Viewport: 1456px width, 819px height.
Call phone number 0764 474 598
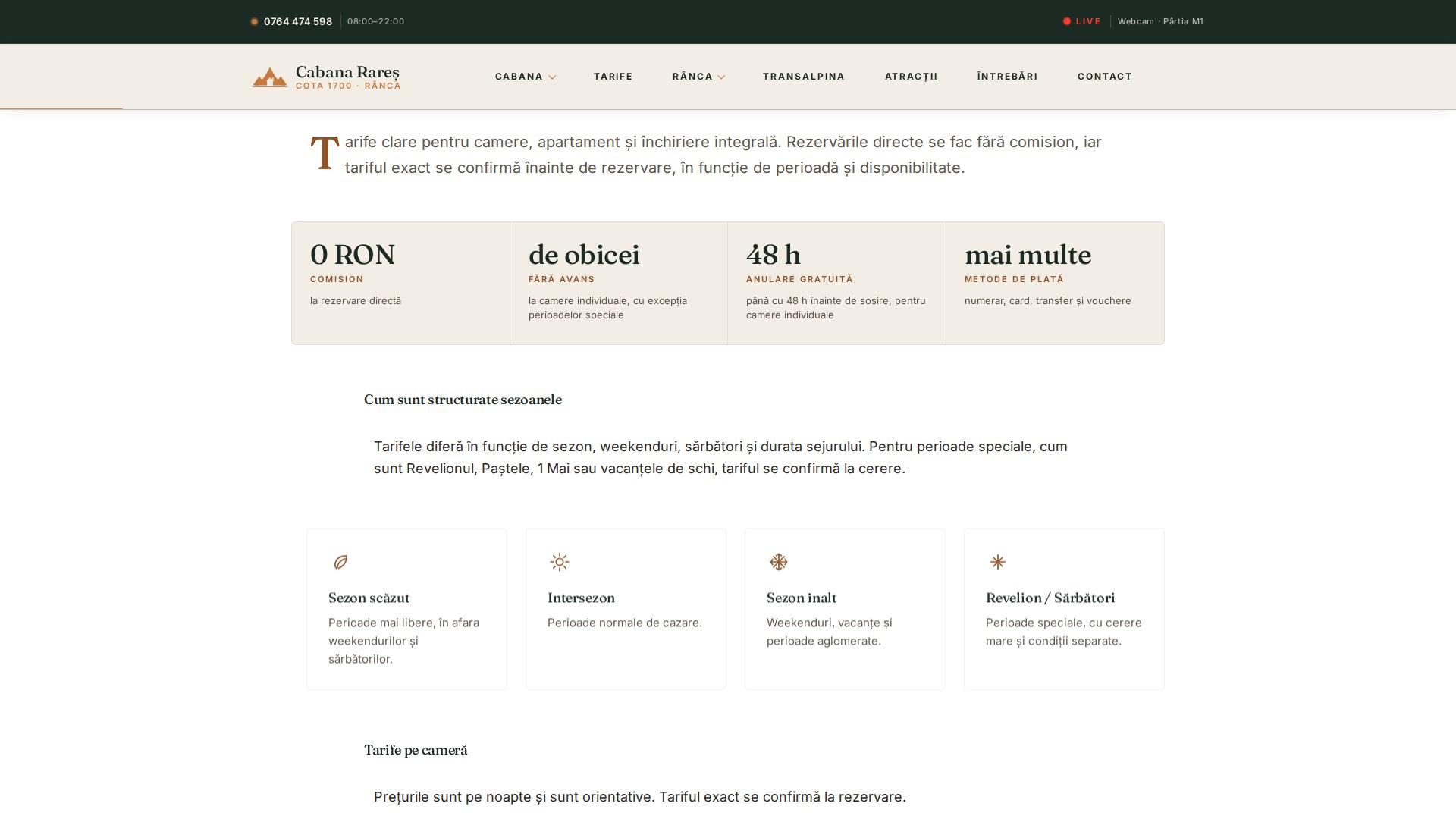tap(298, 22)
